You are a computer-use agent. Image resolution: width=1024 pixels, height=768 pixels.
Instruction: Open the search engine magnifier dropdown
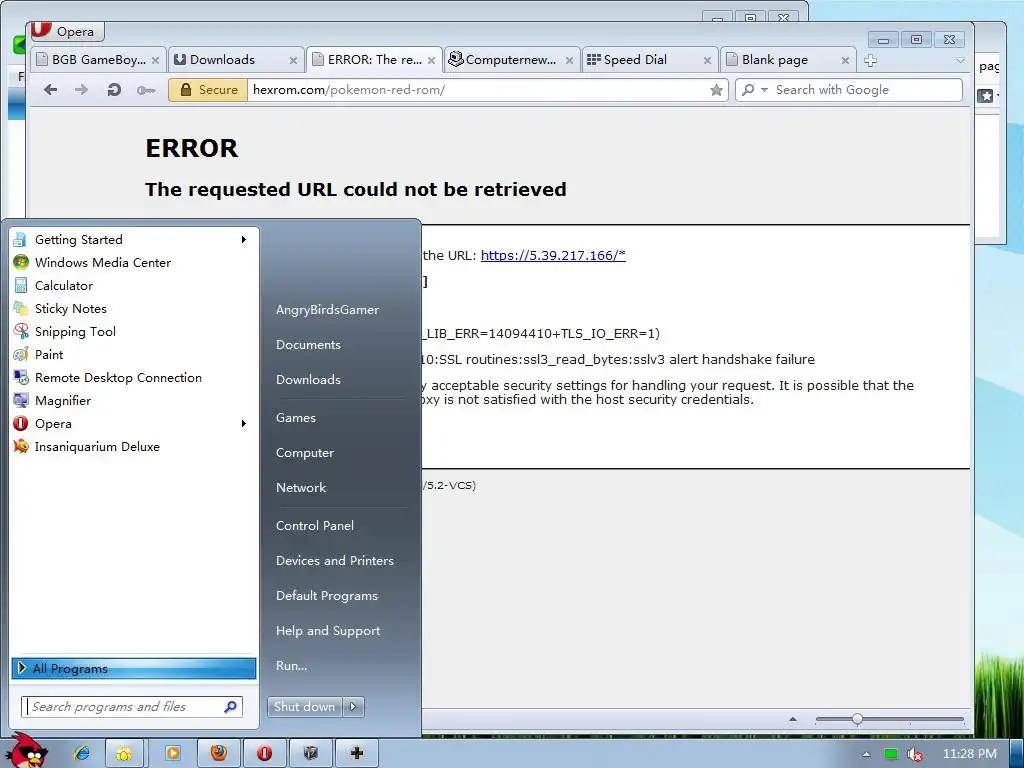coord(754,89)
